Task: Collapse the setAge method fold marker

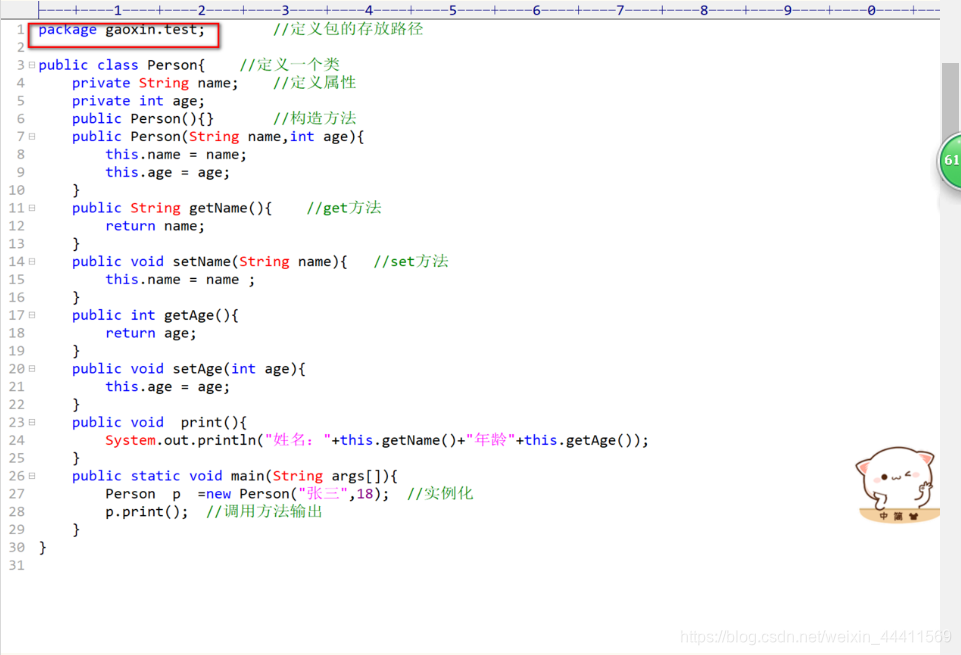Action: click(x=32, y=369)
